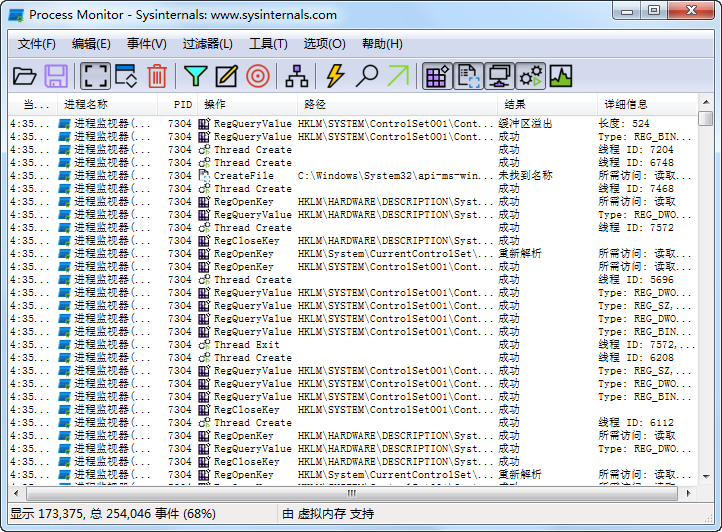Viewport: 722px width, 532px height.
Task: Click the 线程 ID: 6208 detail cell
Action: coord(635,357)
